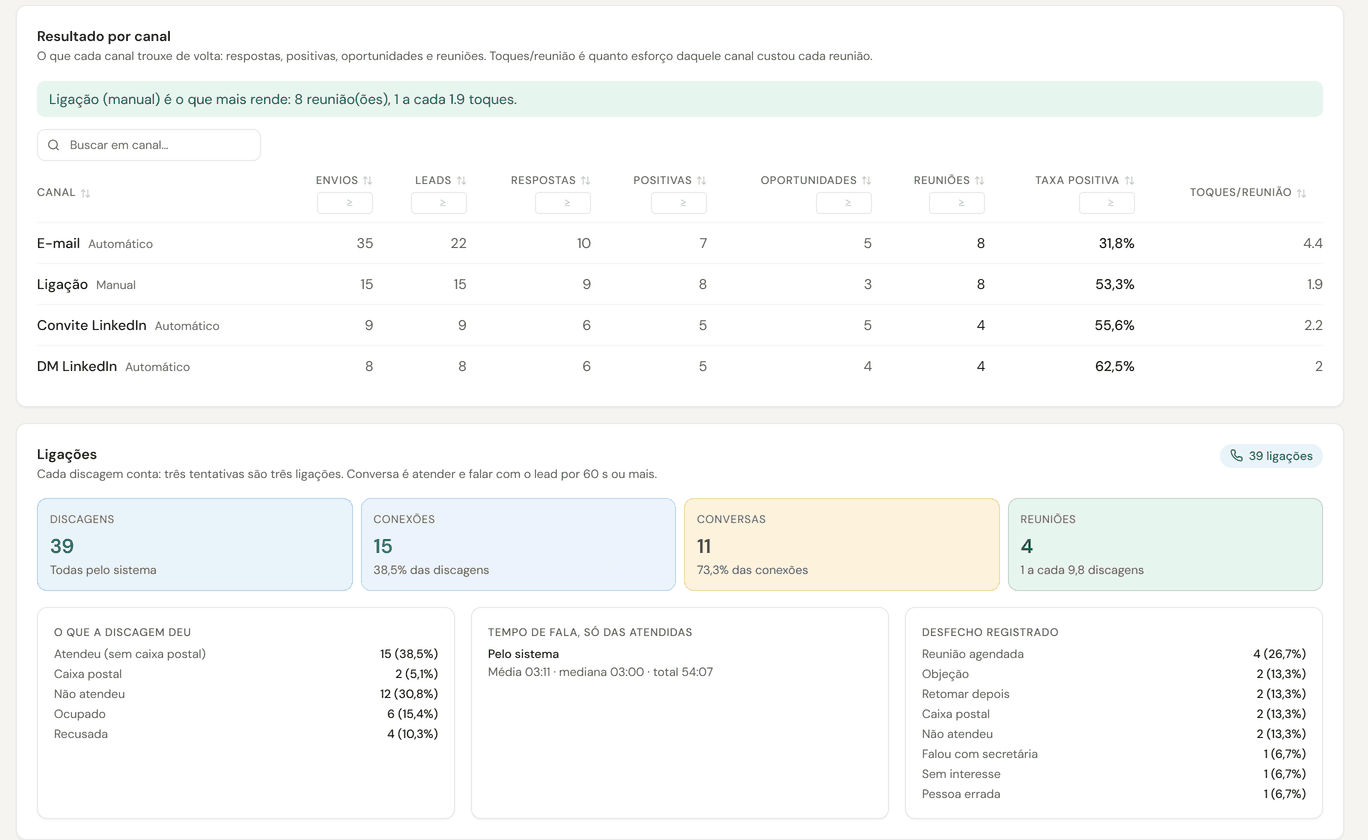This screenshot has width=1368, height=840.
Task: Sort by Leads column arrows
Action: pyautogui.click(x=461, y=181)
